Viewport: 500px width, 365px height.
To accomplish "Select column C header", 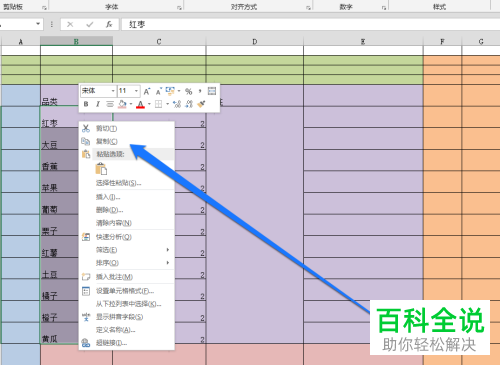I will point(159,41).
